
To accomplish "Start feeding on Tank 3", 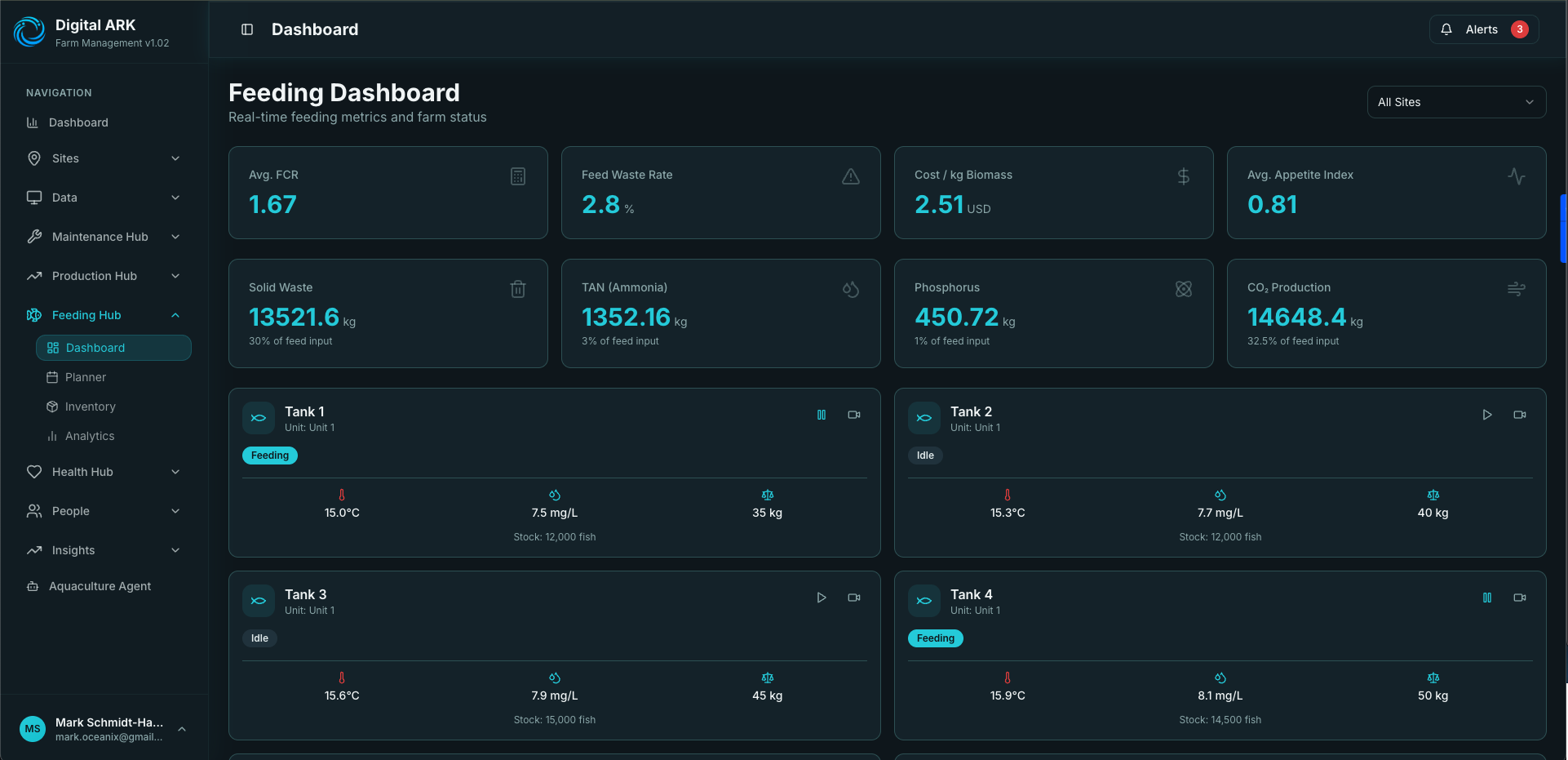I will tap(822, 598).
